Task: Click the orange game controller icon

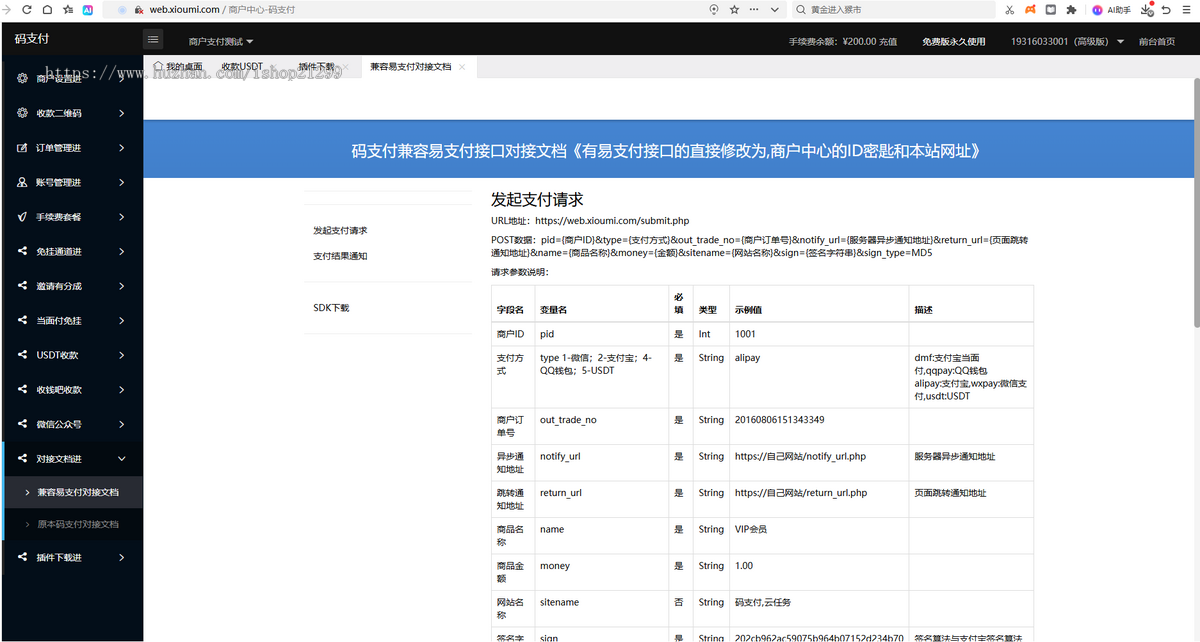Action: point(1030,9)
